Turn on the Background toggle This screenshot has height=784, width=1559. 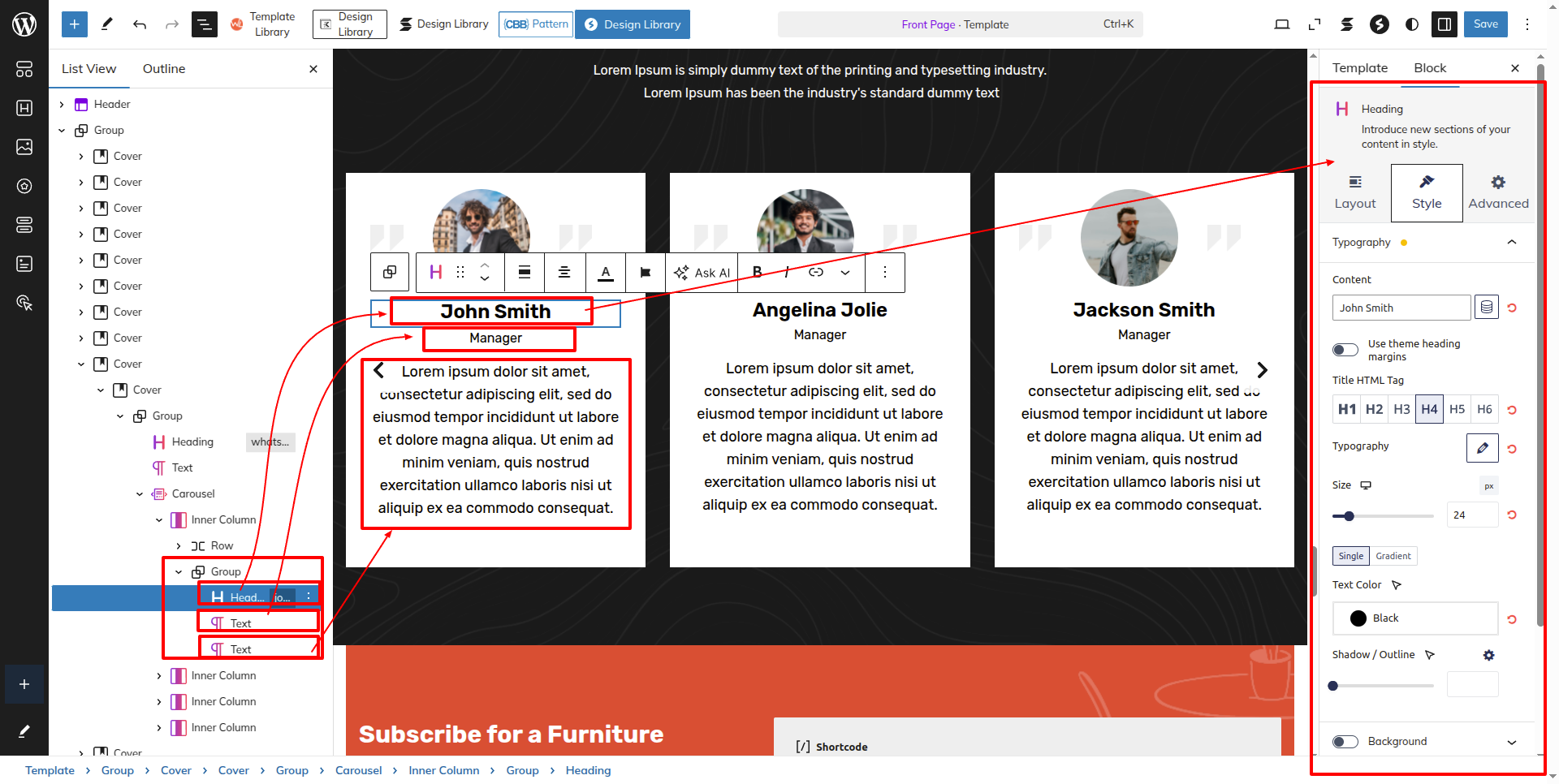click(1345, 742)
